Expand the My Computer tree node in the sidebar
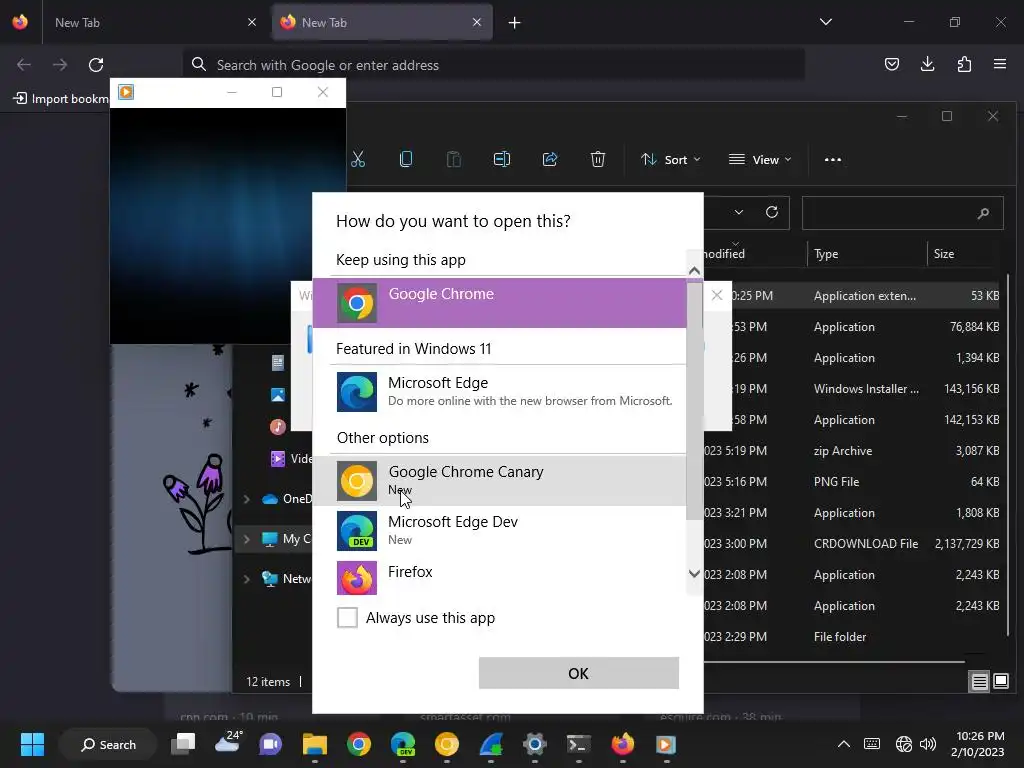The height and width of the screenshot is (768, 1024). (x=247, y=539)
